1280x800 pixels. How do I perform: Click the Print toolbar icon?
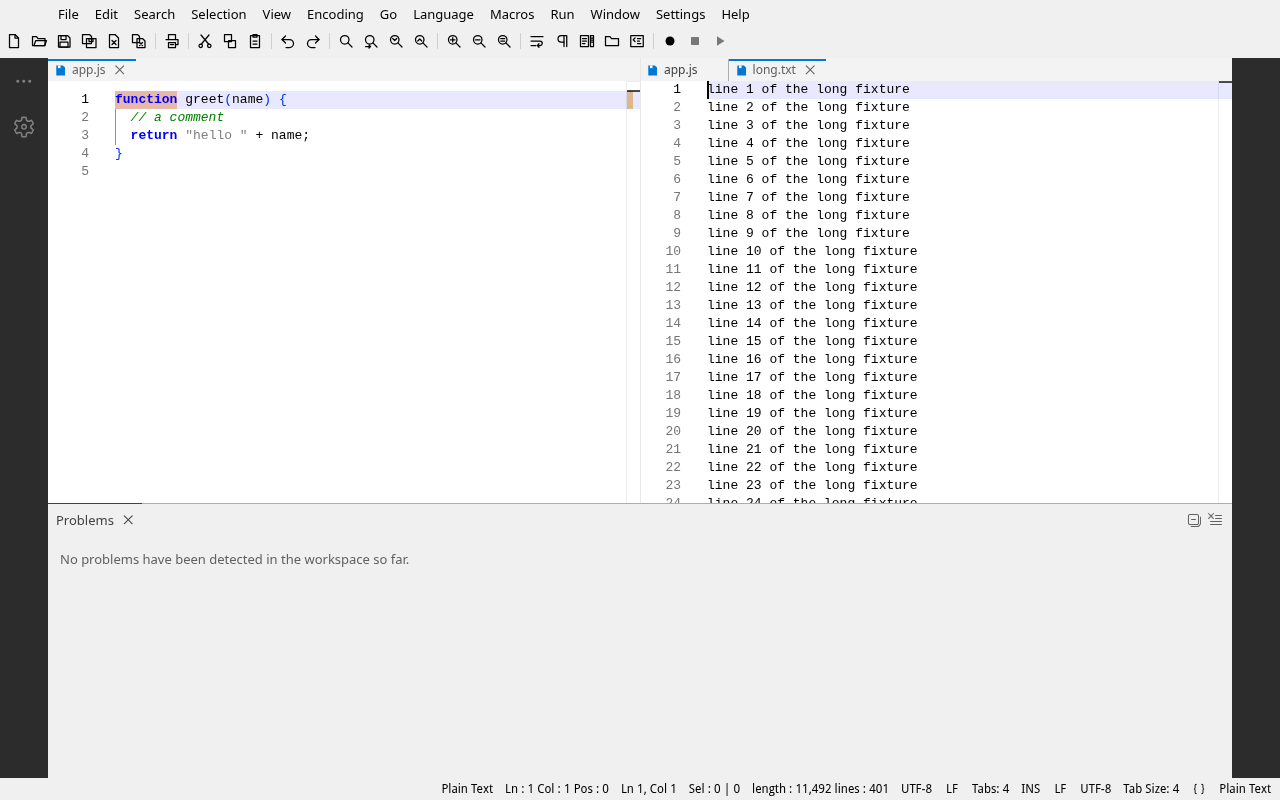[172, 41]
